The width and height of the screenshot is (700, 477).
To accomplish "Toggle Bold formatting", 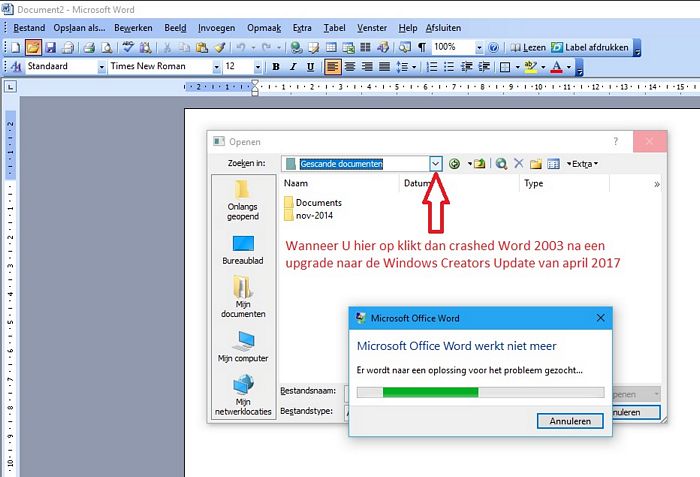I will [276, 67].
